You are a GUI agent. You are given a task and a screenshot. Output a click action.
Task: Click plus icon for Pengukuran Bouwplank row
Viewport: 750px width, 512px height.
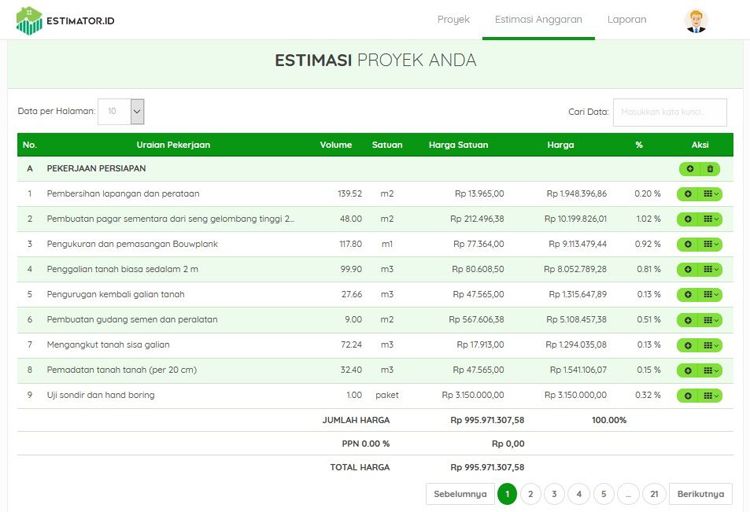click(x=689, y=244)
